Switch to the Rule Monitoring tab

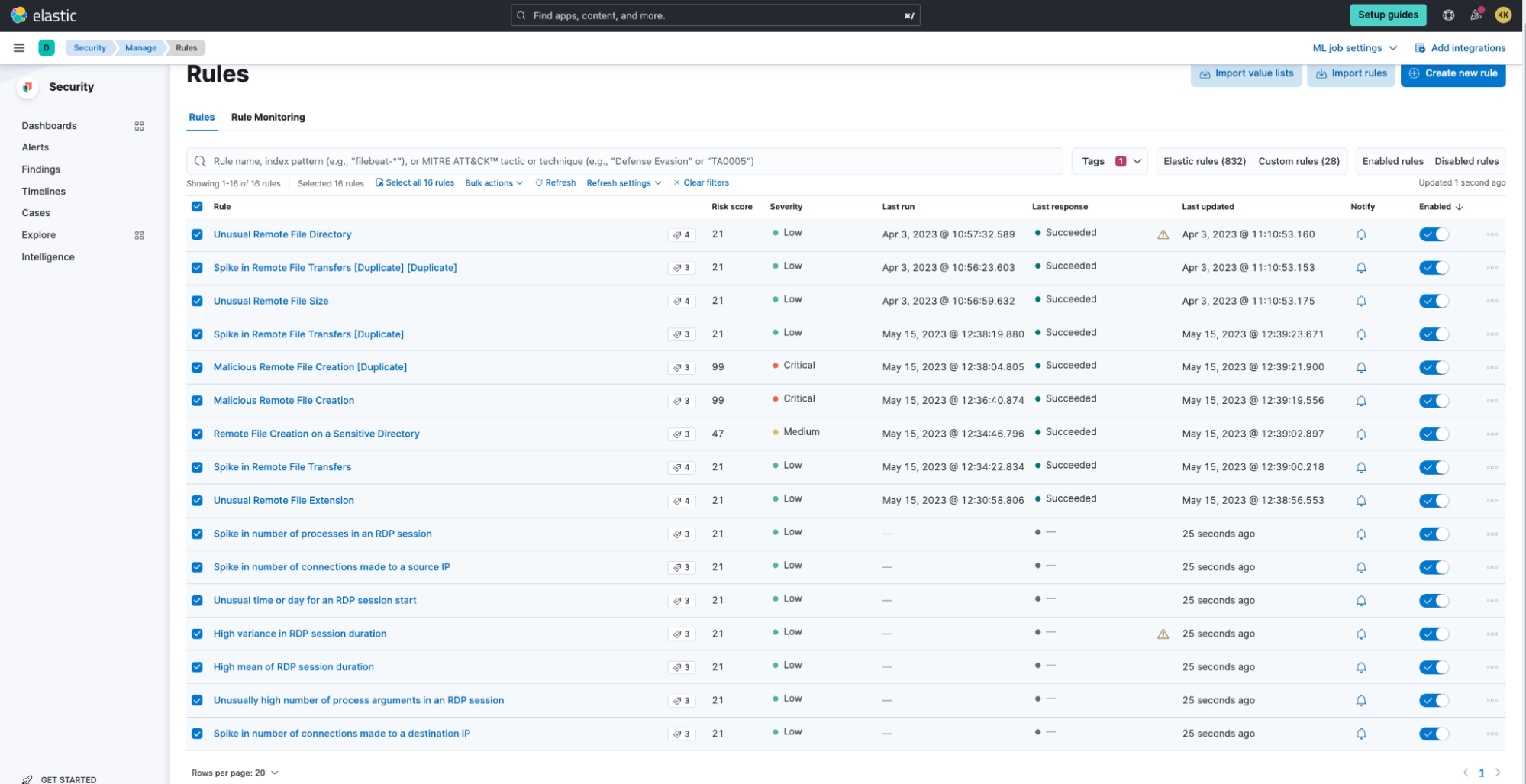point(268,117)
